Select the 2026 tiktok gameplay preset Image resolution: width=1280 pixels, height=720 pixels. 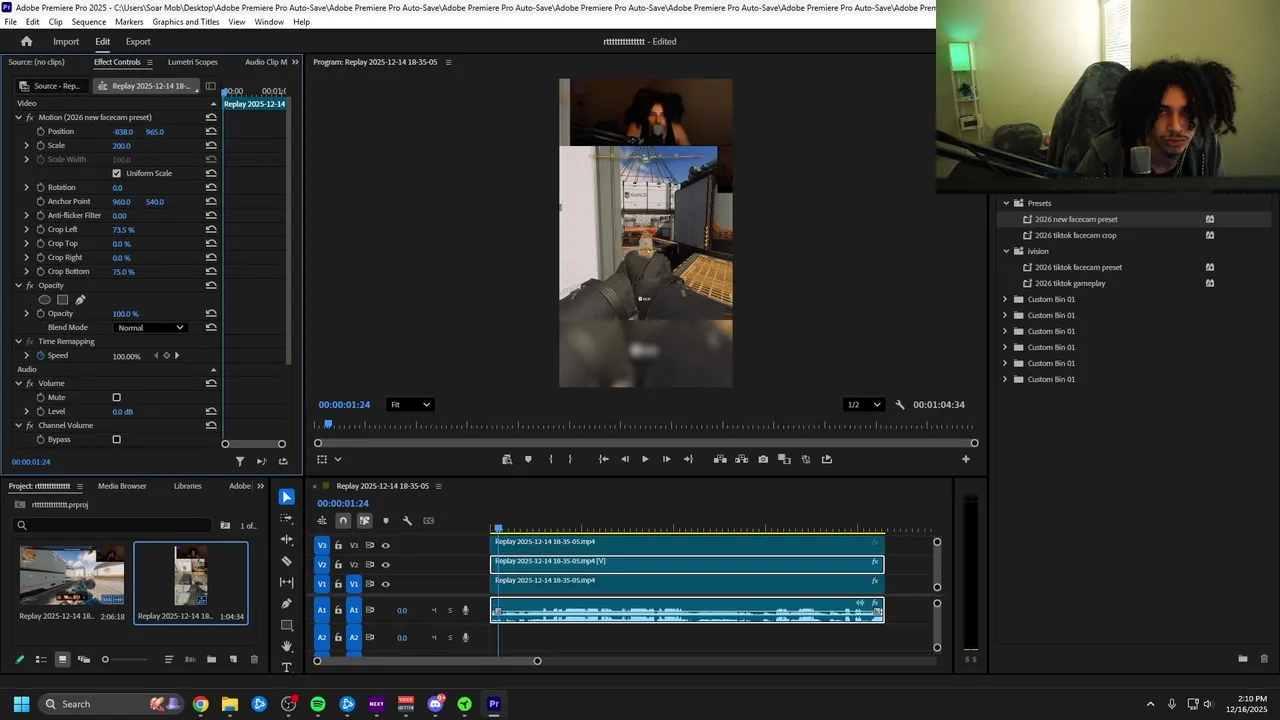[x=1070, y=283]
